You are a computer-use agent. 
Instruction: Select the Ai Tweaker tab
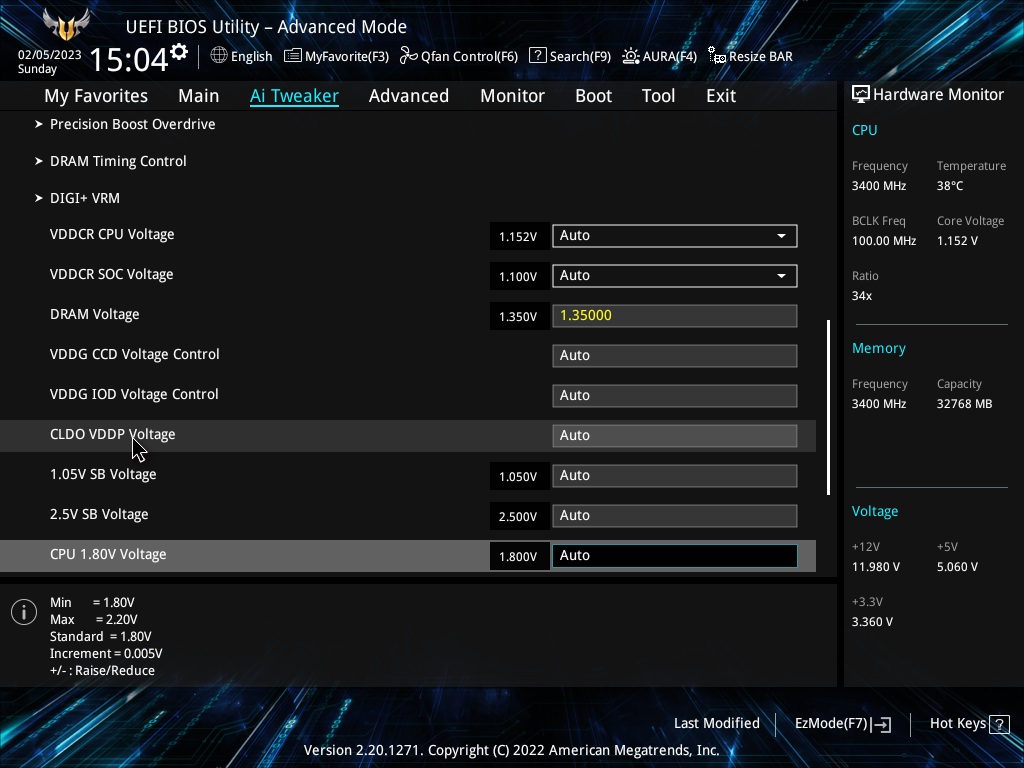294,96
